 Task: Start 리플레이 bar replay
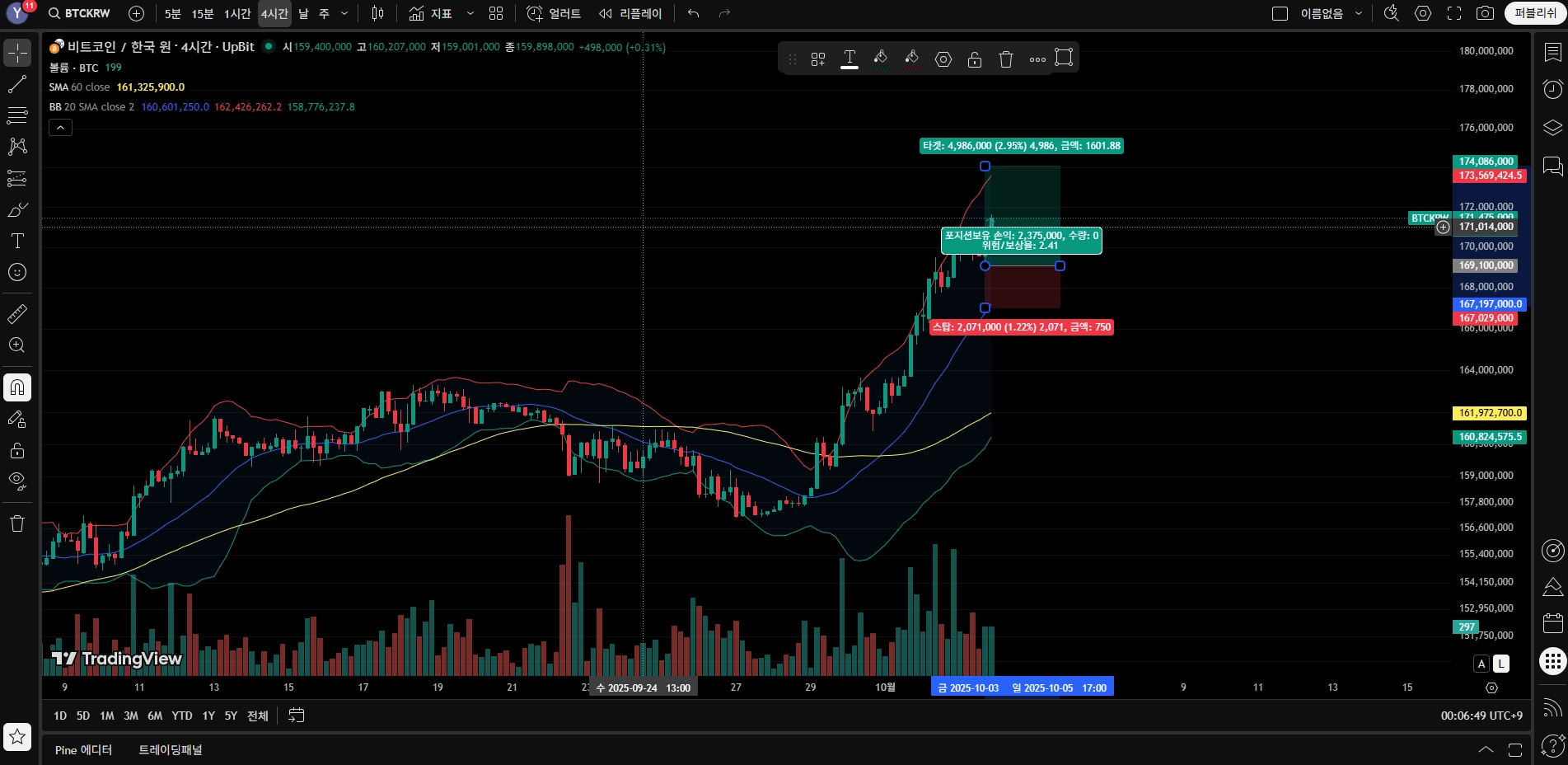[x=630, y=13]
